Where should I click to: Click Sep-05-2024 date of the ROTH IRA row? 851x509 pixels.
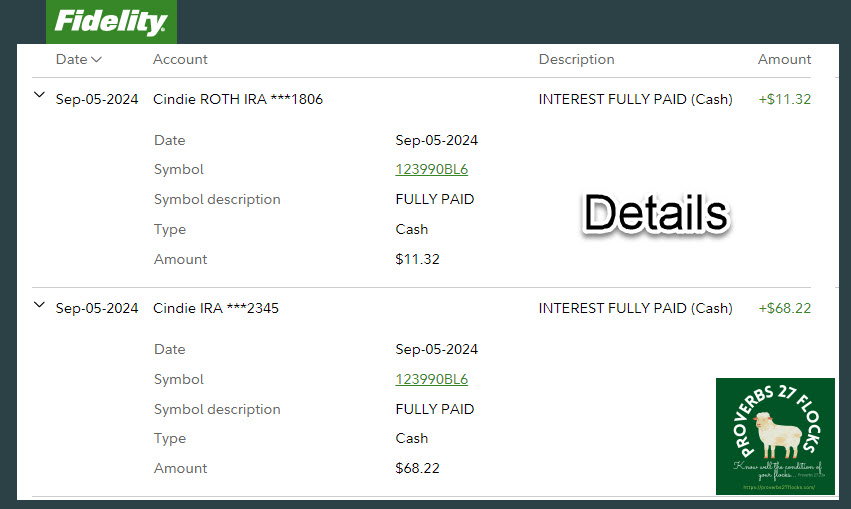pos(97,100)
